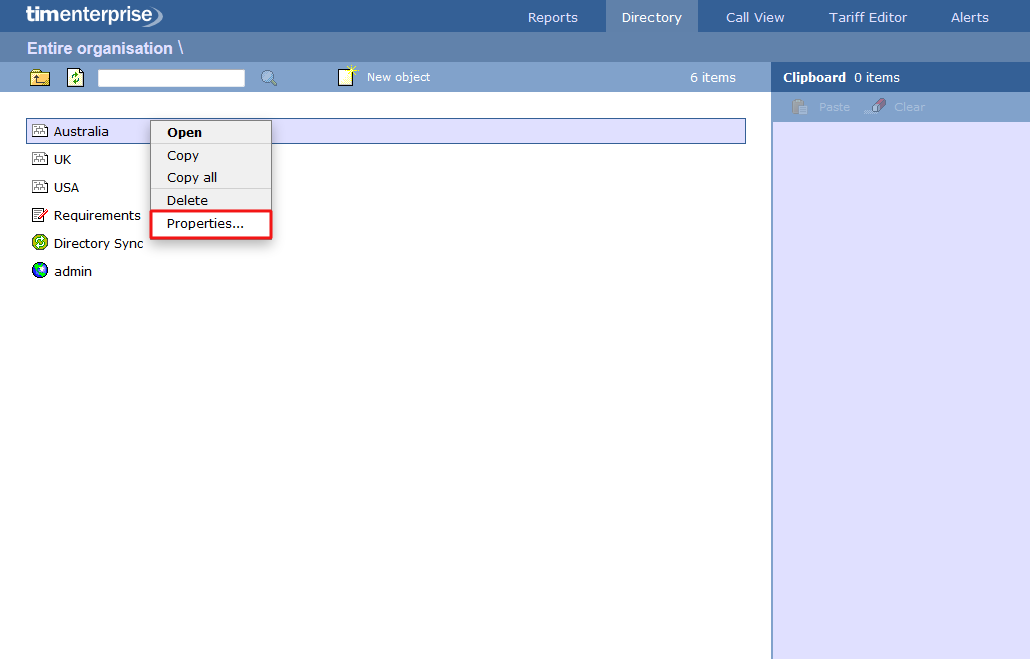The width and height of the screenshot is (1030, 659).
Task: Click the Clear clipboard button
Action: click(897, 107)
